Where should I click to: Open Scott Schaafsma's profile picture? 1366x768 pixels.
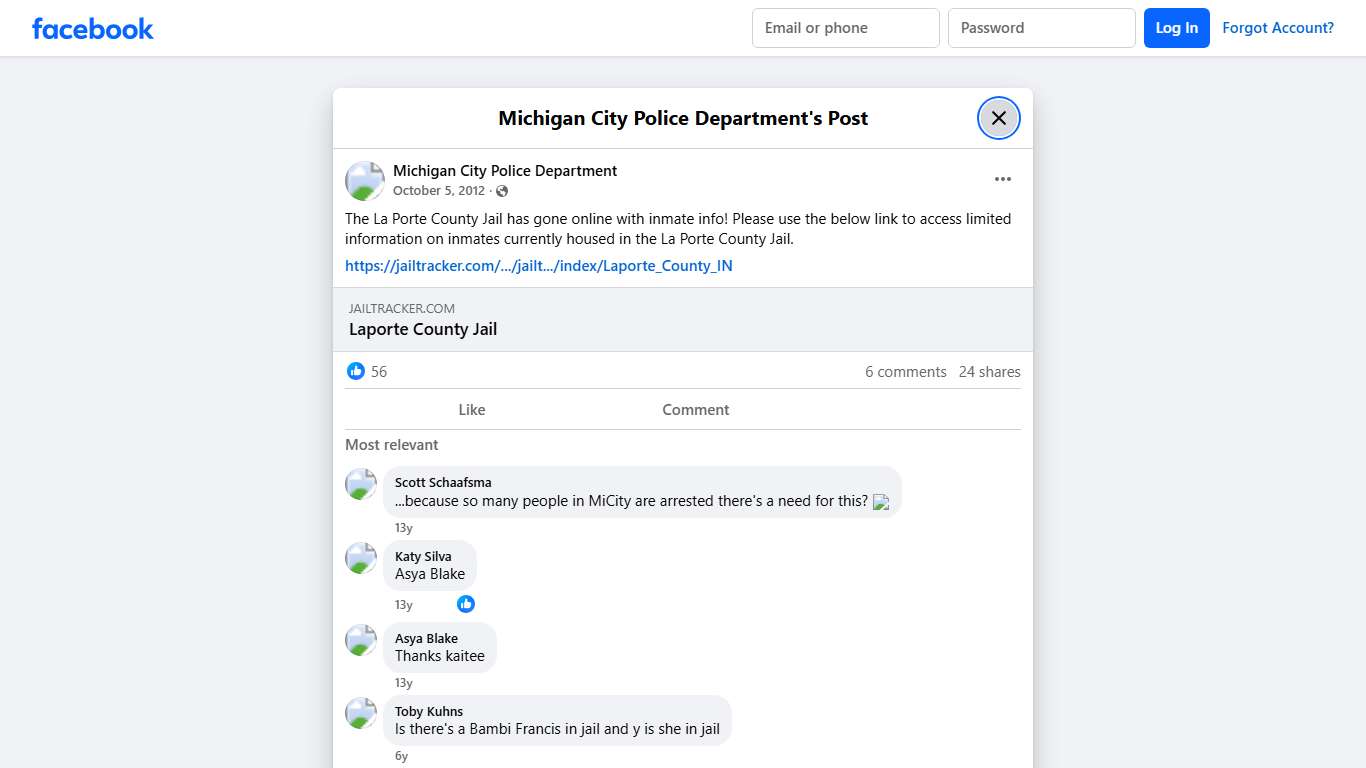(x=360, y=484)
